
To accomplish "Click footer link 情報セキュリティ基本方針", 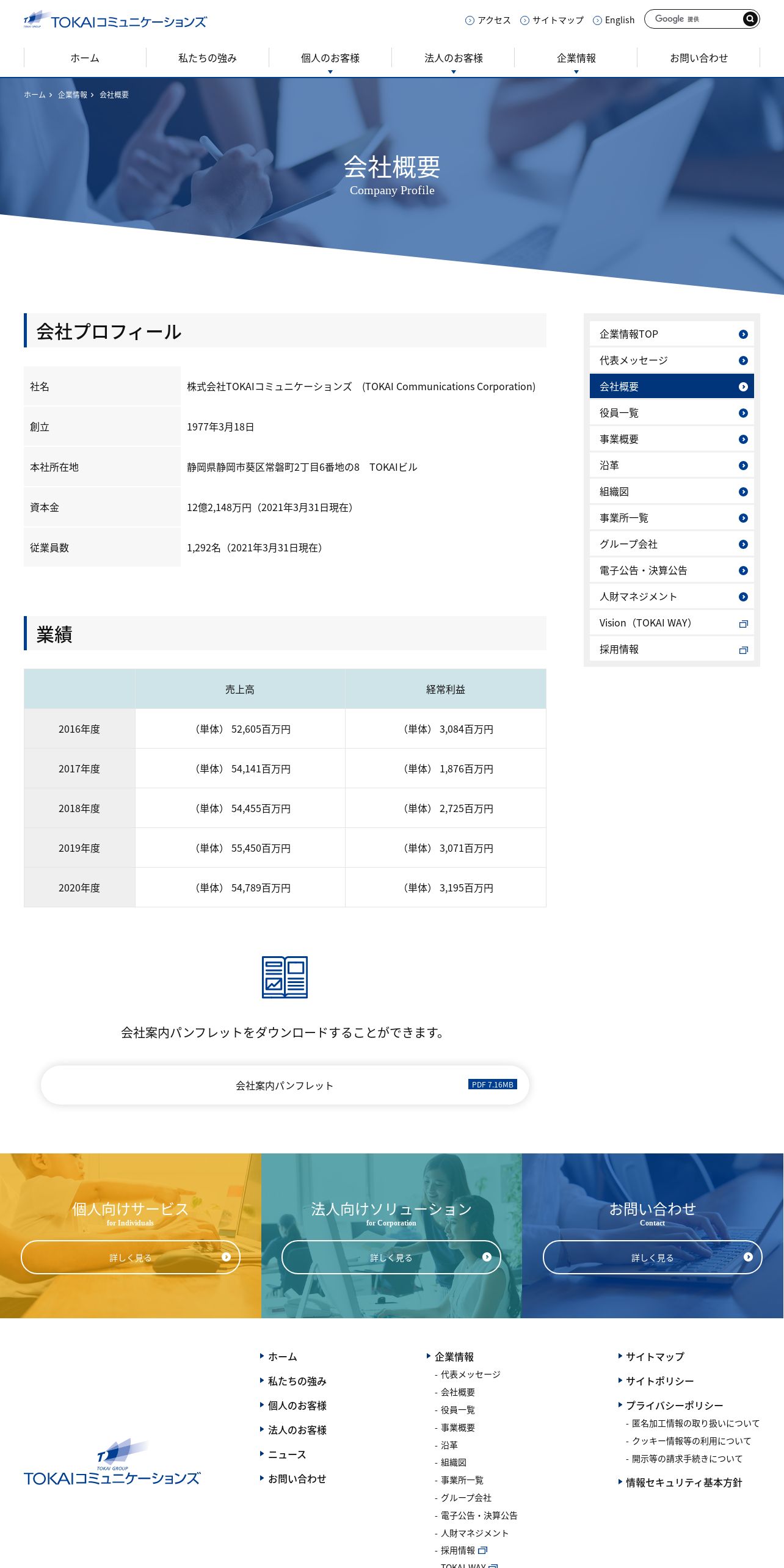I will [x=684, y=1483].
